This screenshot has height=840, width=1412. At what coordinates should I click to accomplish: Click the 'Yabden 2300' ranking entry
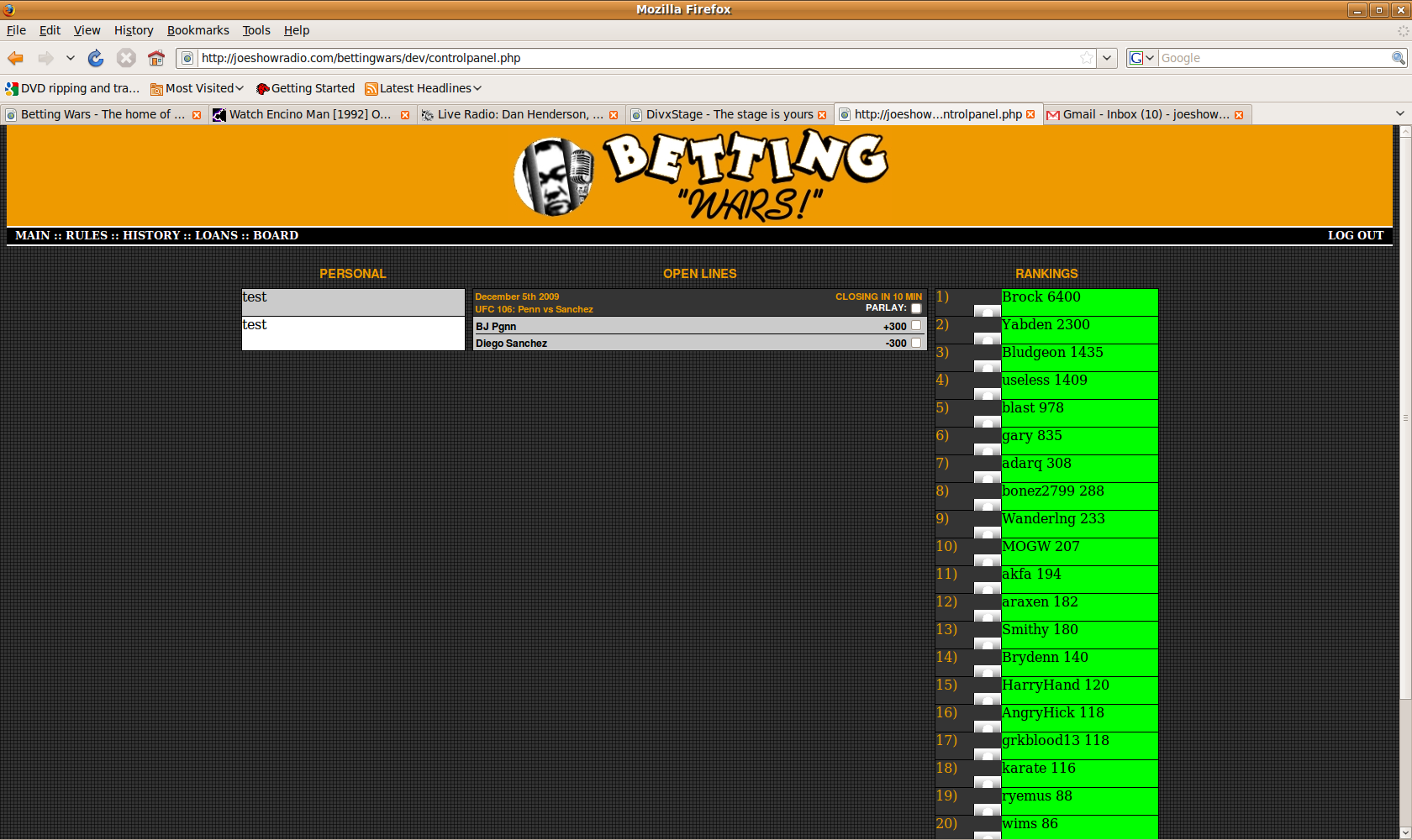pyautogui.click(x=1079, y=330)
